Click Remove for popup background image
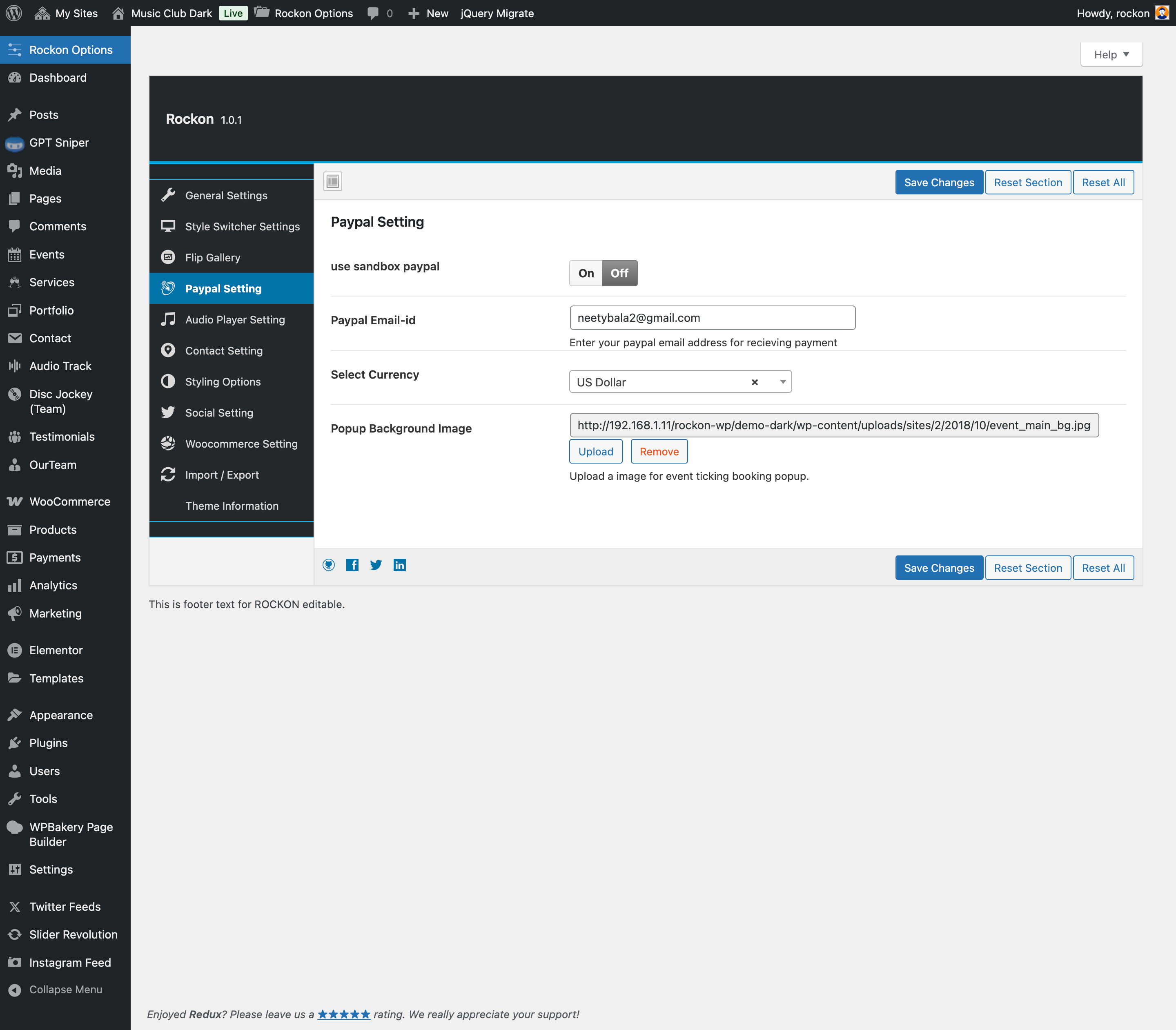Image resolution: width=1176 pixels, height=1030 pixels. coord(659,451)
